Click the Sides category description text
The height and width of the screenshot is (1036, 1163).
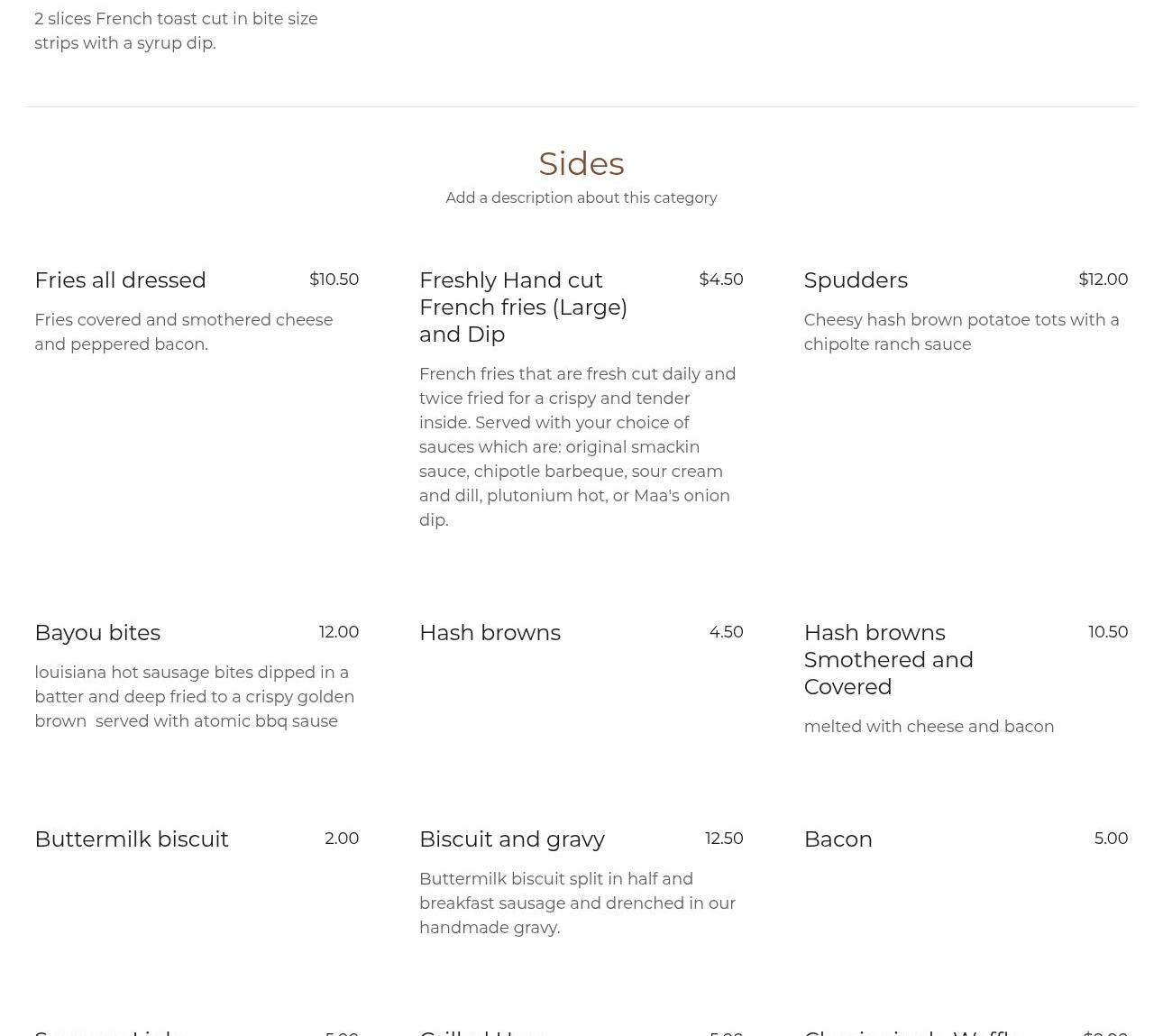tap(581, 197)
